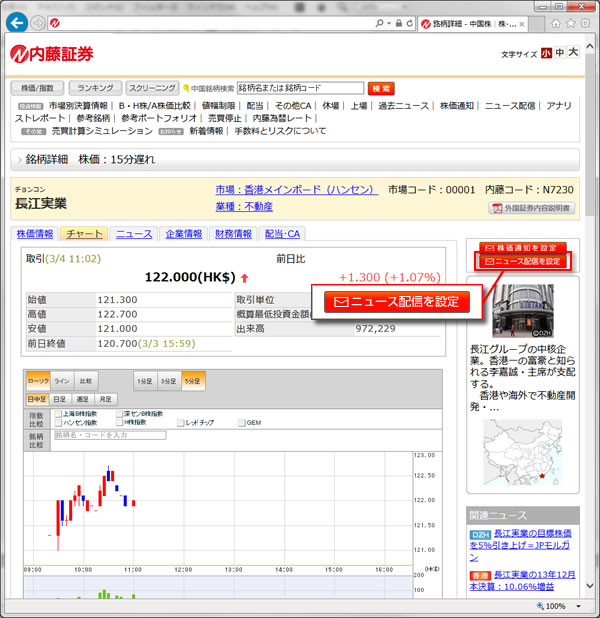Click the China map thumbnail
This screenshot has height=618, width=600.
pyautogui.click(x=523, y=452)
